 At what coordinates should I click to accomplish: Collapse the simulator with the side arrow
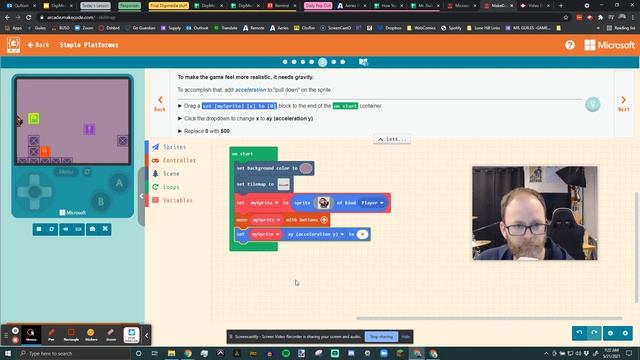141,196
